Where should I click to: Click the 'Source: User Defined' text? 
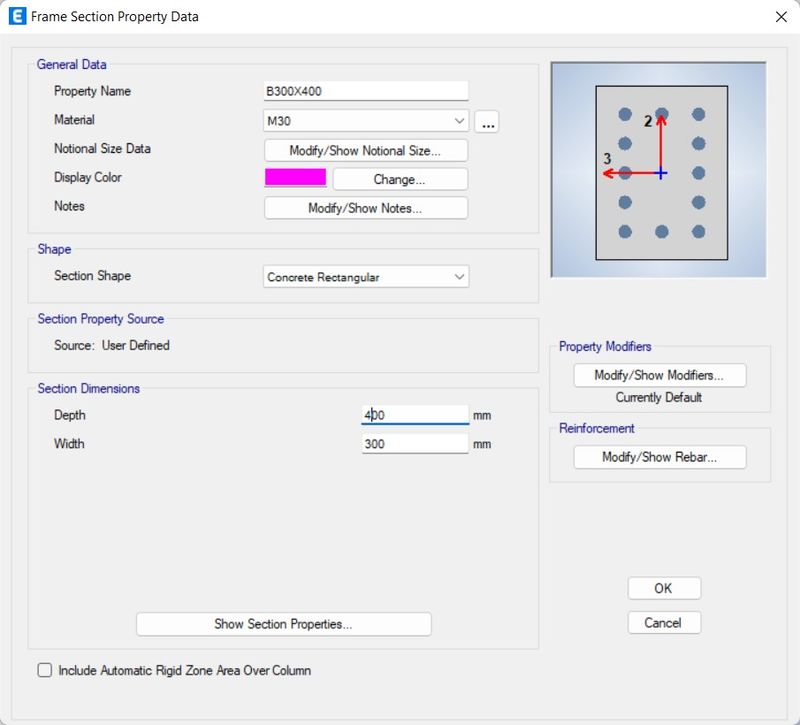click(112, 345)
